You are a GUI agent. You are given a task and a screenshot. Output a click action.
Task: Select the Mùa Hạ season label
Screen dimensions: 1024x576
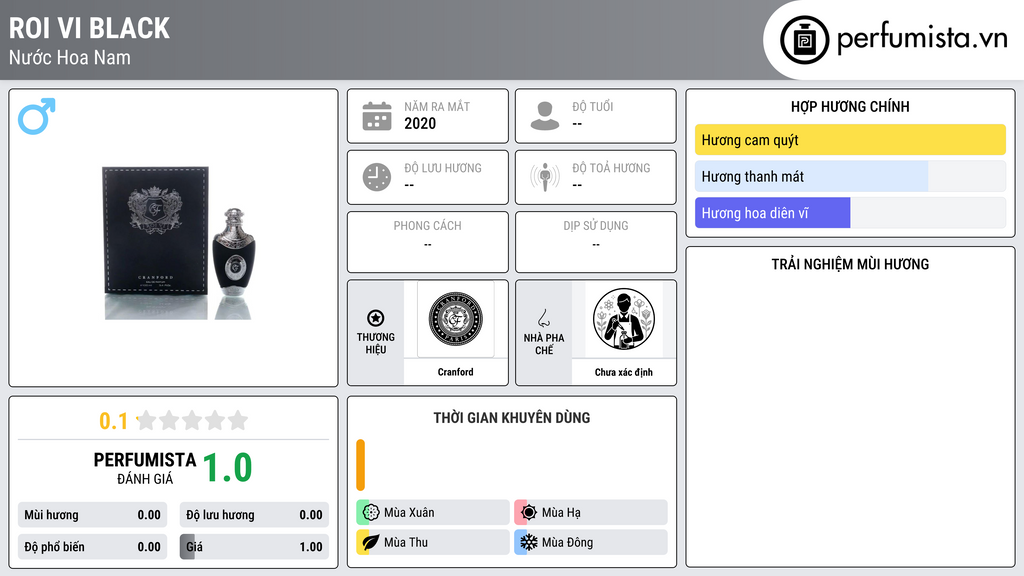[x=561, y=513]
